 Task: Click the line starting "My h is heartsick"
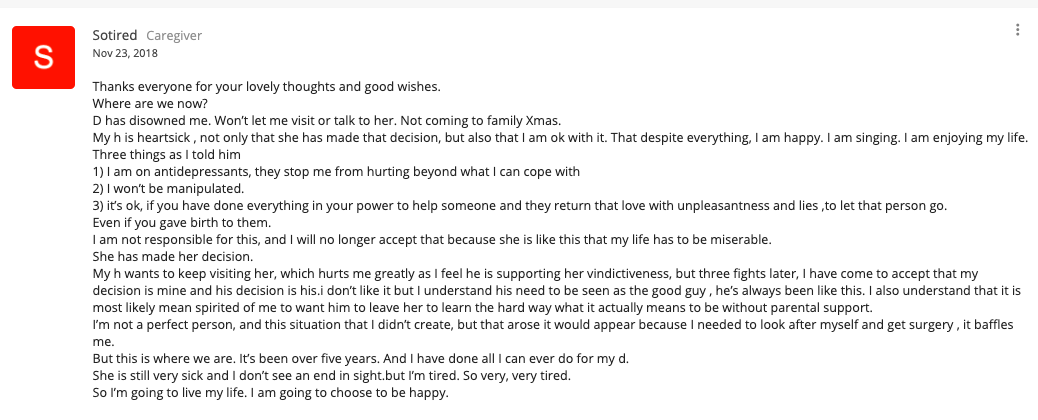point(560,138)
